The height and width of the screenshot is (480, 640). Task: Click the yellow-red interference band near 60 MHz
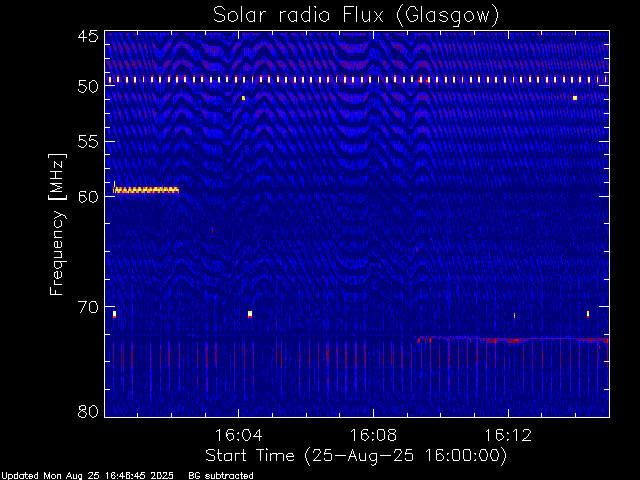[146, 190]
